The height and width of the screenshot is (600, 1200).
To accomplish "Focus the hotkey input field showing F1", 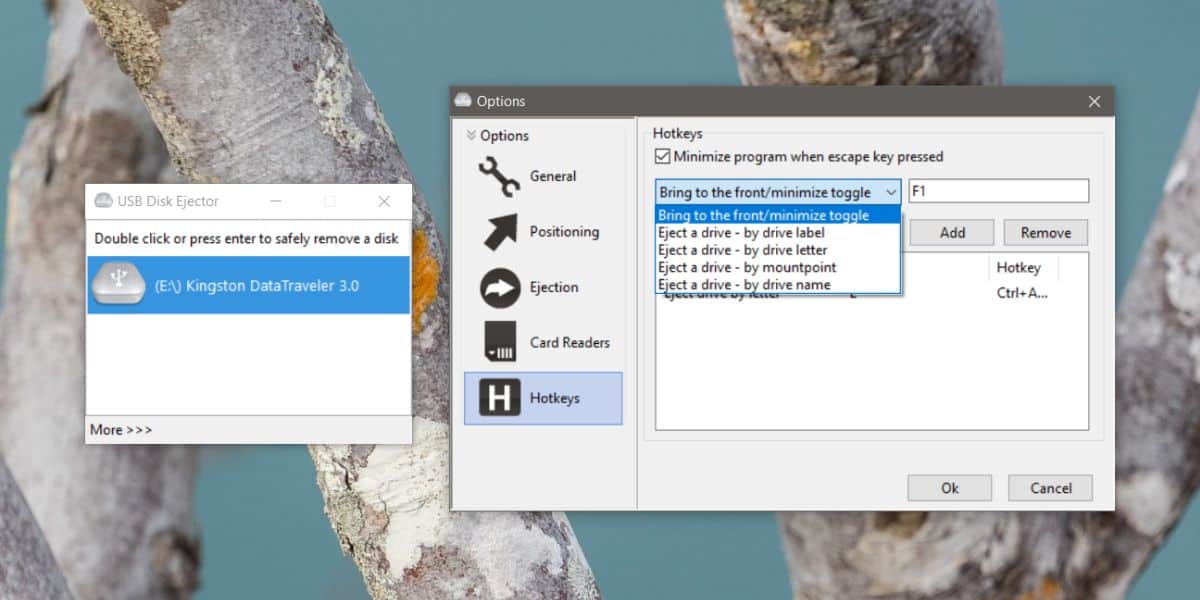I will coord(998,191).
